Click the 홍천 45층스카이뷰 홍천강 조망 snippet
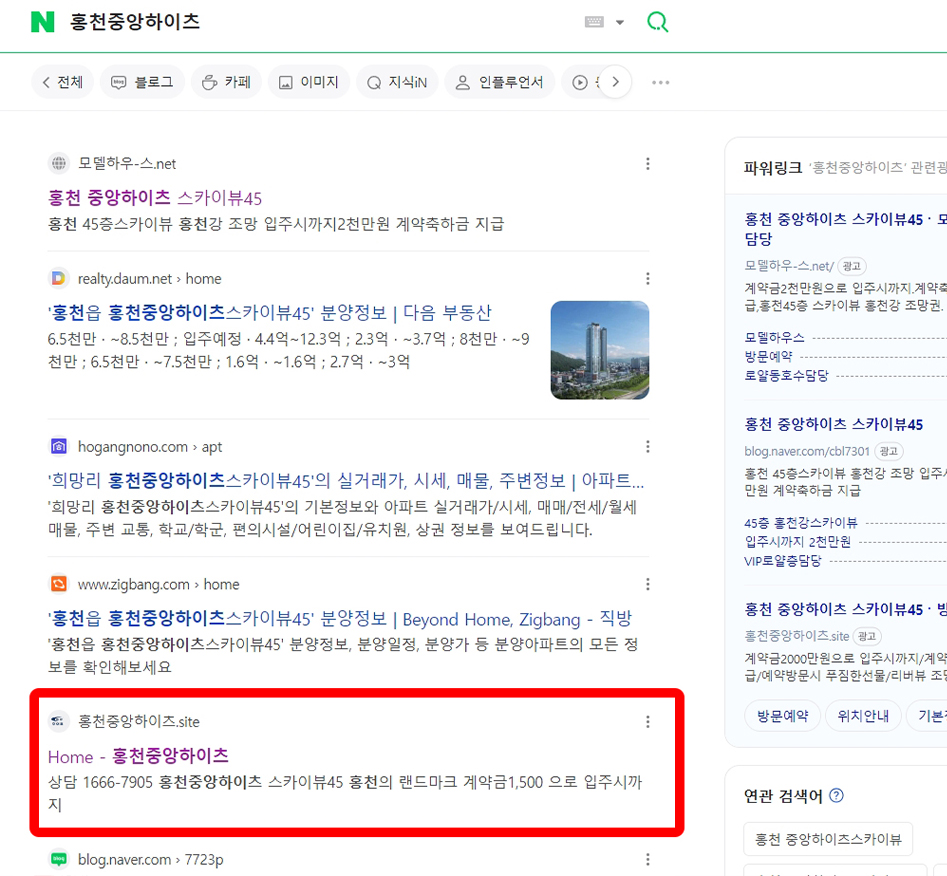The width and height of the screenshot is (947, 876). tap(276, 224)
